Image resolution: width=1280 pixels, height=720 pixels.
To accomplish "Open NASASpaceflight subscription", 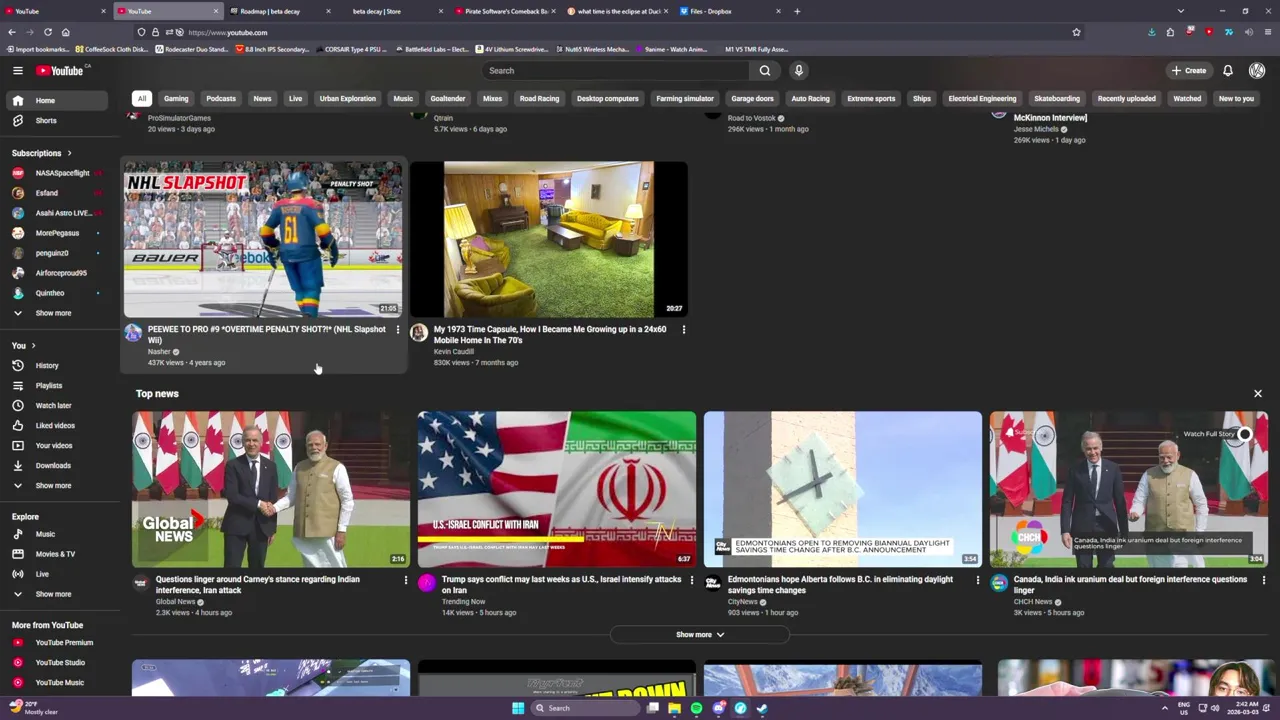I will pyautogui.click(x=58, y=173).
